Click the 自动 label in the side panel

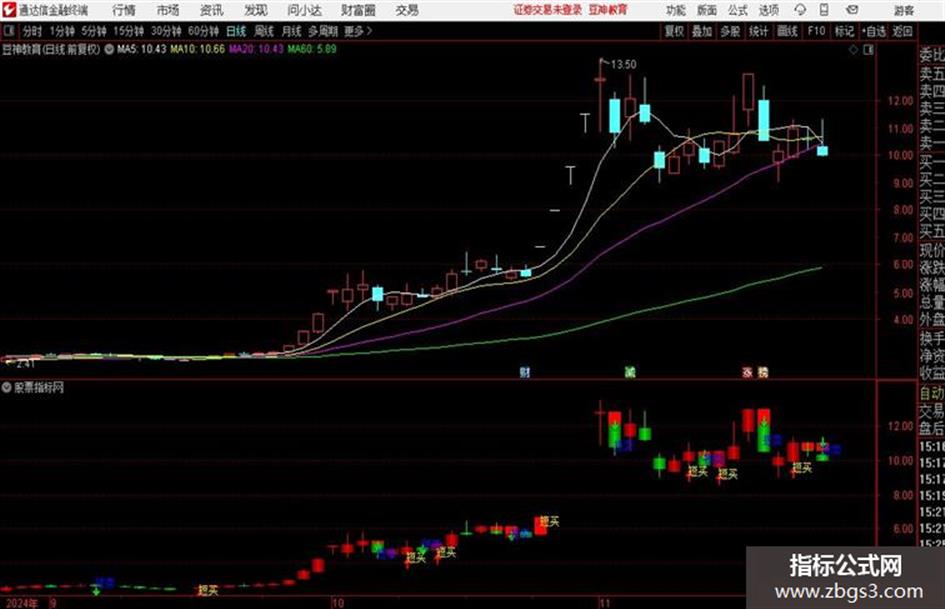[x=932, y=393]
